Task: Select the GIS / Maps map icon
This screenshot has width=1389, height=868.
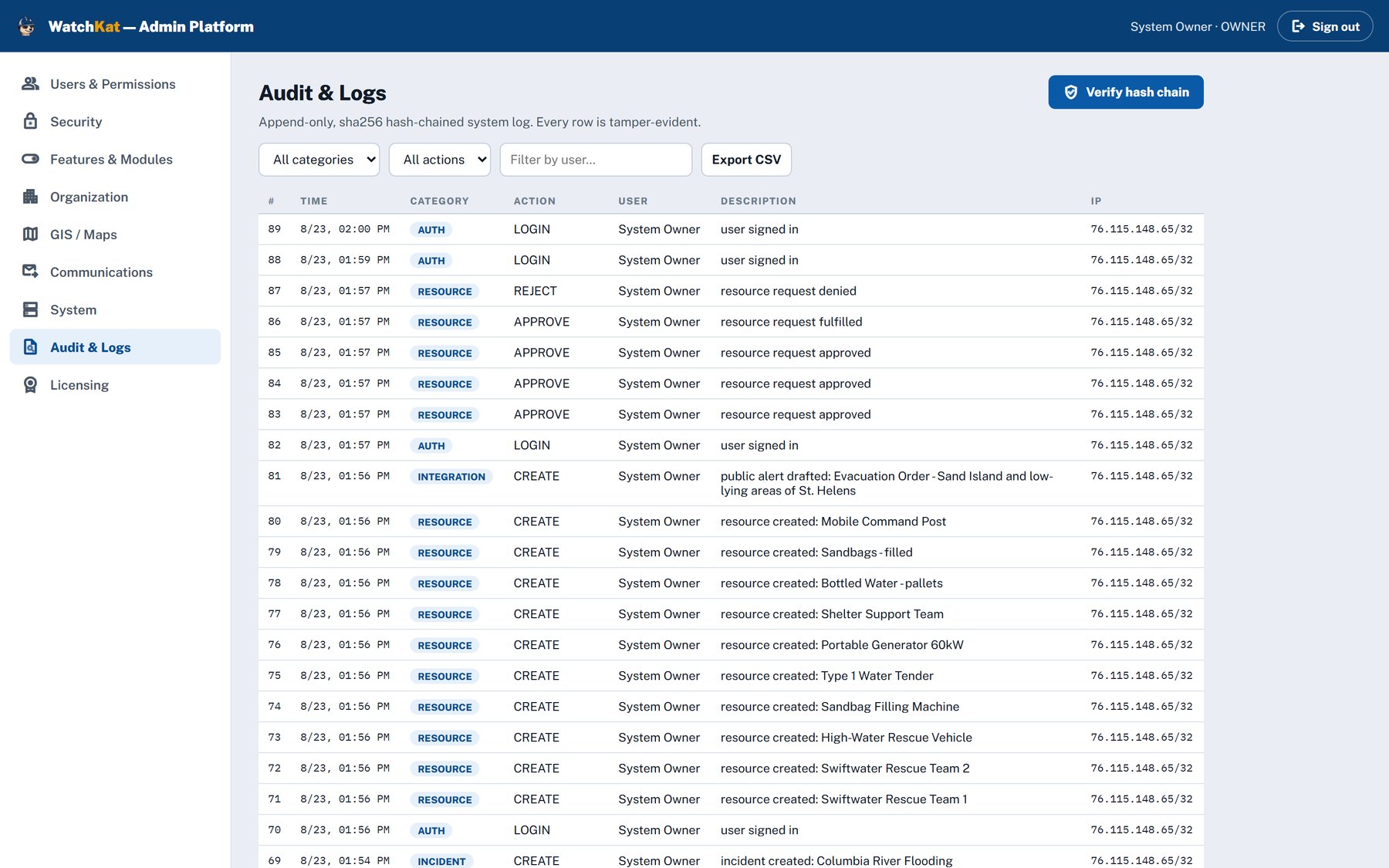Action: point(30,234)
